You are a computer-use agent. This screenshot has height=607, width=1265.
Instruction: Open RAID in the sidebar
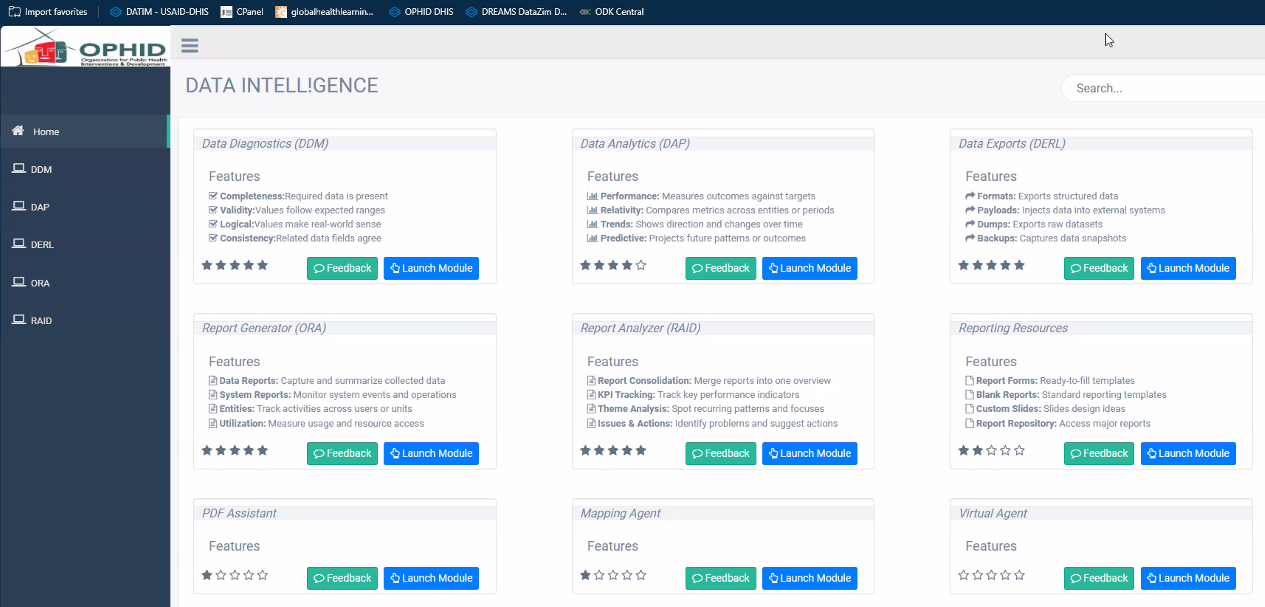84,321
